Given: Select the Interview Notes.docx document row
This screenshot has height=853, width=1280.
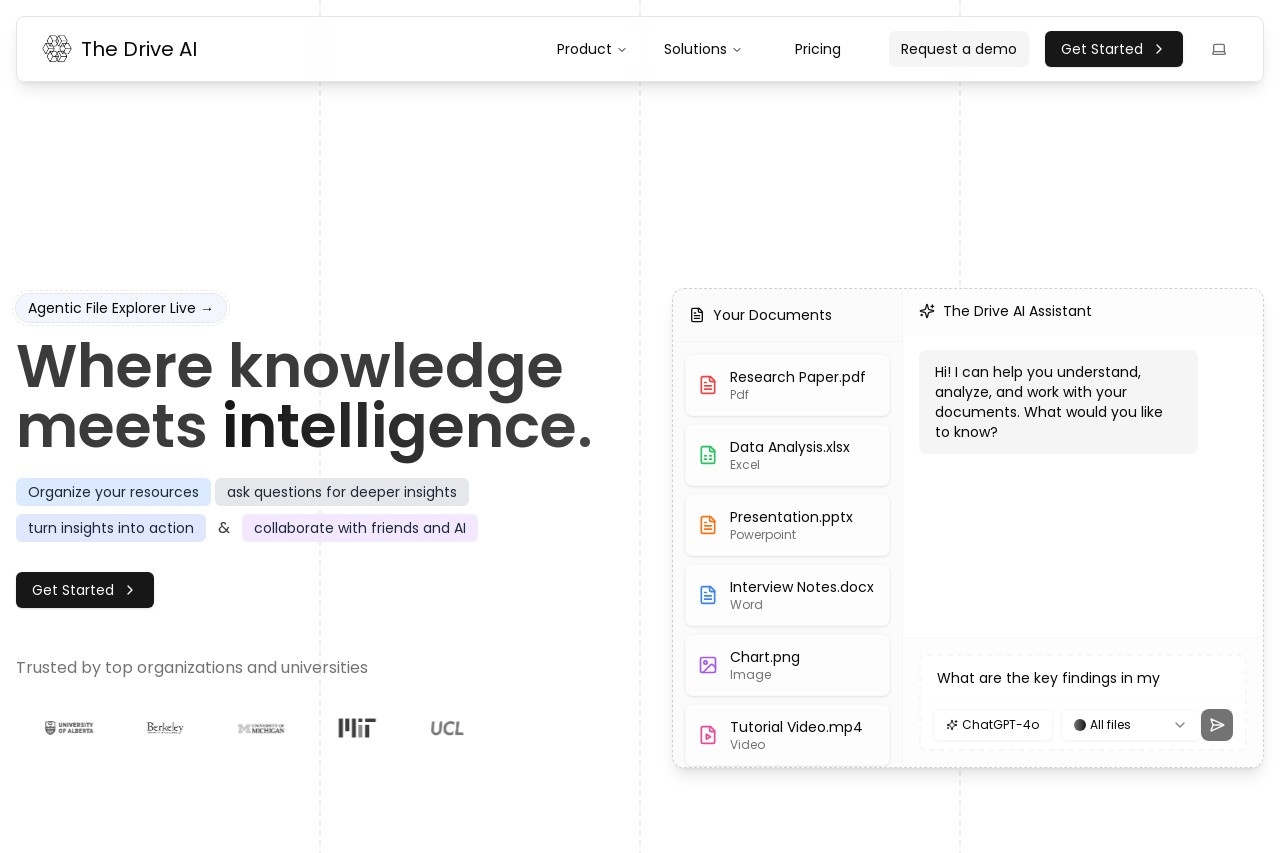Looking at the screenshot, I should click(787, 595).
